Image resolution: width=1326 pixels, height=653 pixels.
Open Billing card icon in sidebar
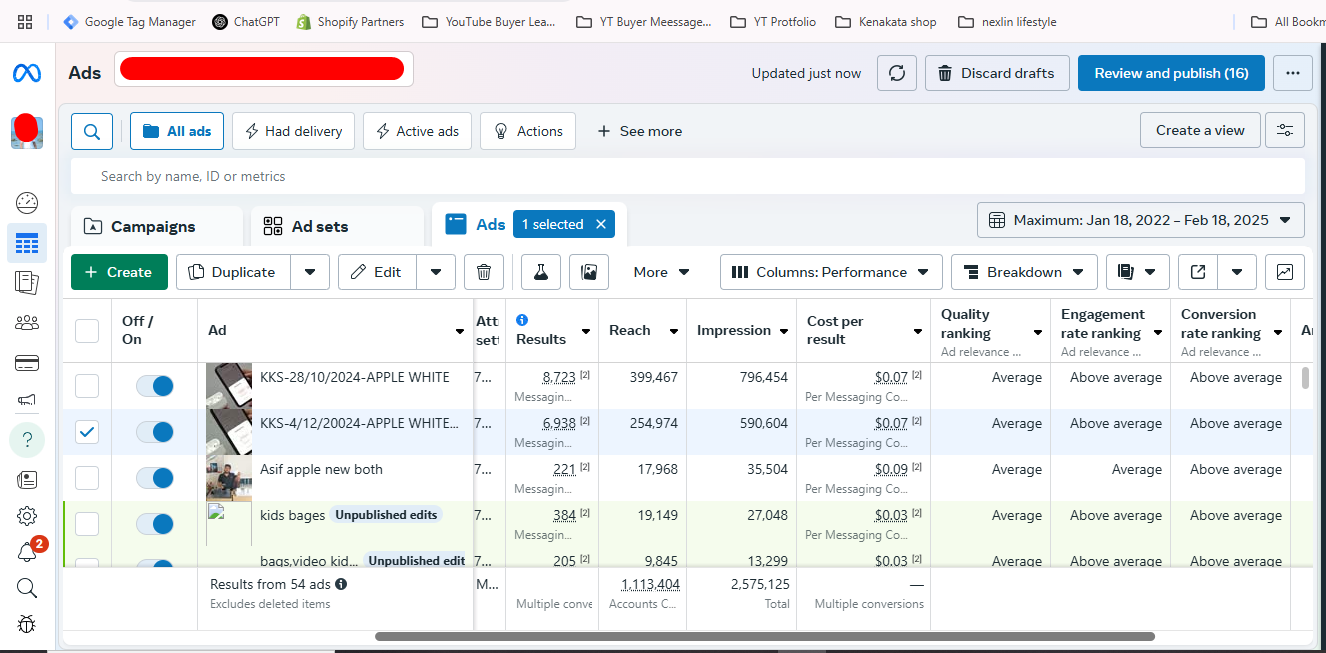[27, 363]
